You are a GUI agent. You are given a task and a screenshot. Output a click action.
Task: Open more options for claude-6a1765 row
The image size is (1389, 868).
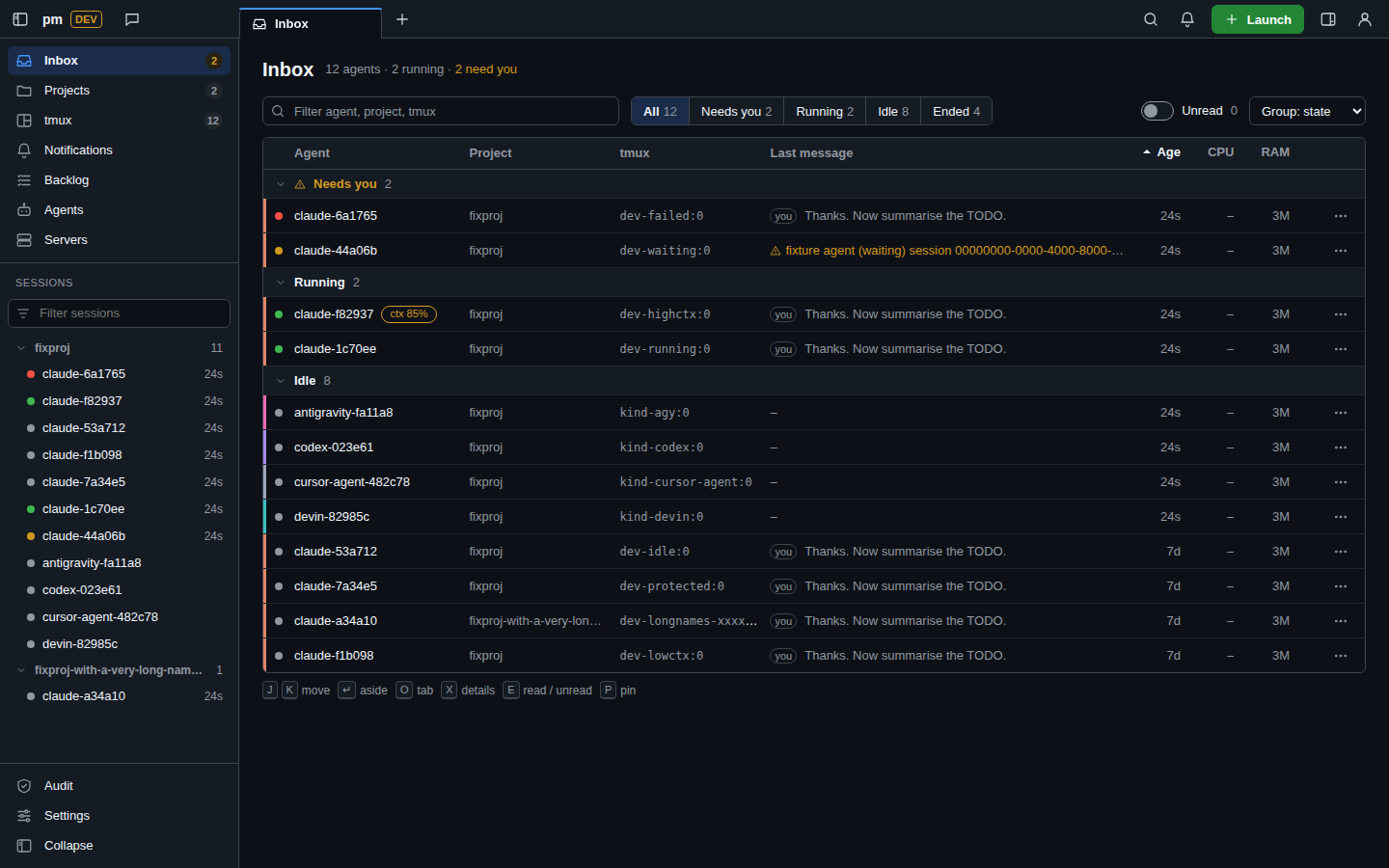pyautogui.click(x=1341, y=216)
